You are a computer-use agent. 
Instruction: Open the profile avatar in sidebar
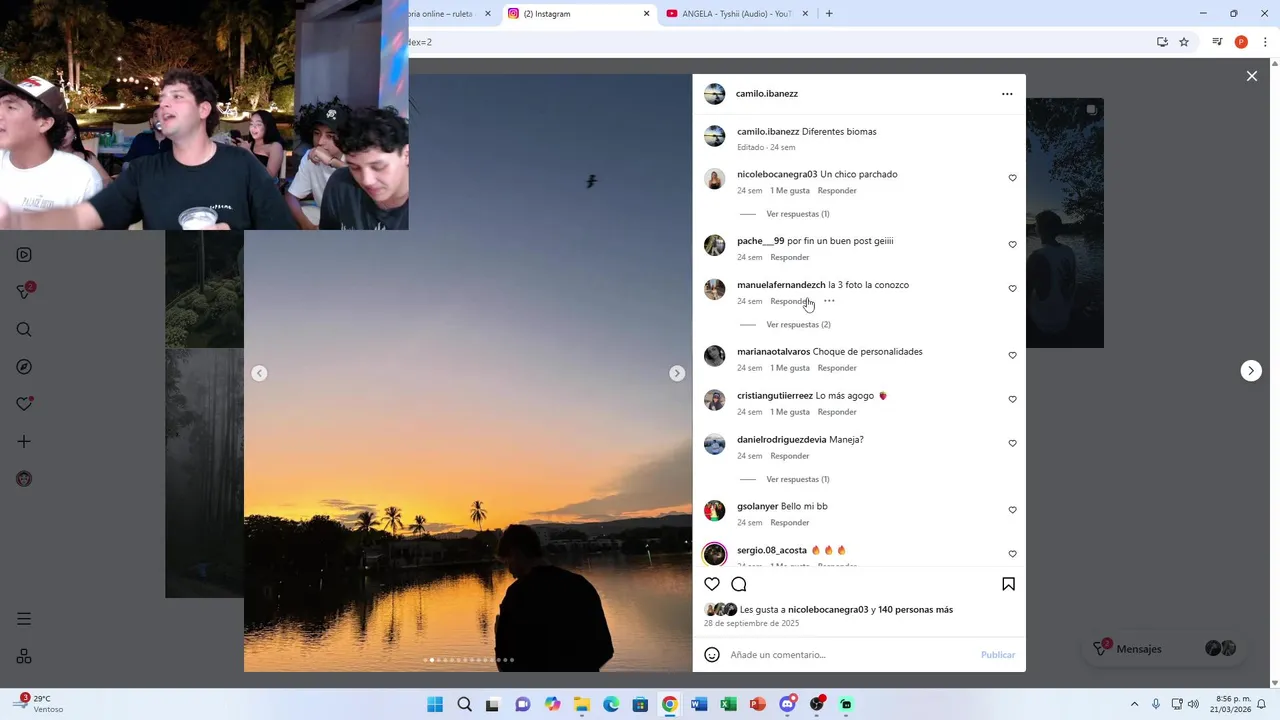[24, 479]
